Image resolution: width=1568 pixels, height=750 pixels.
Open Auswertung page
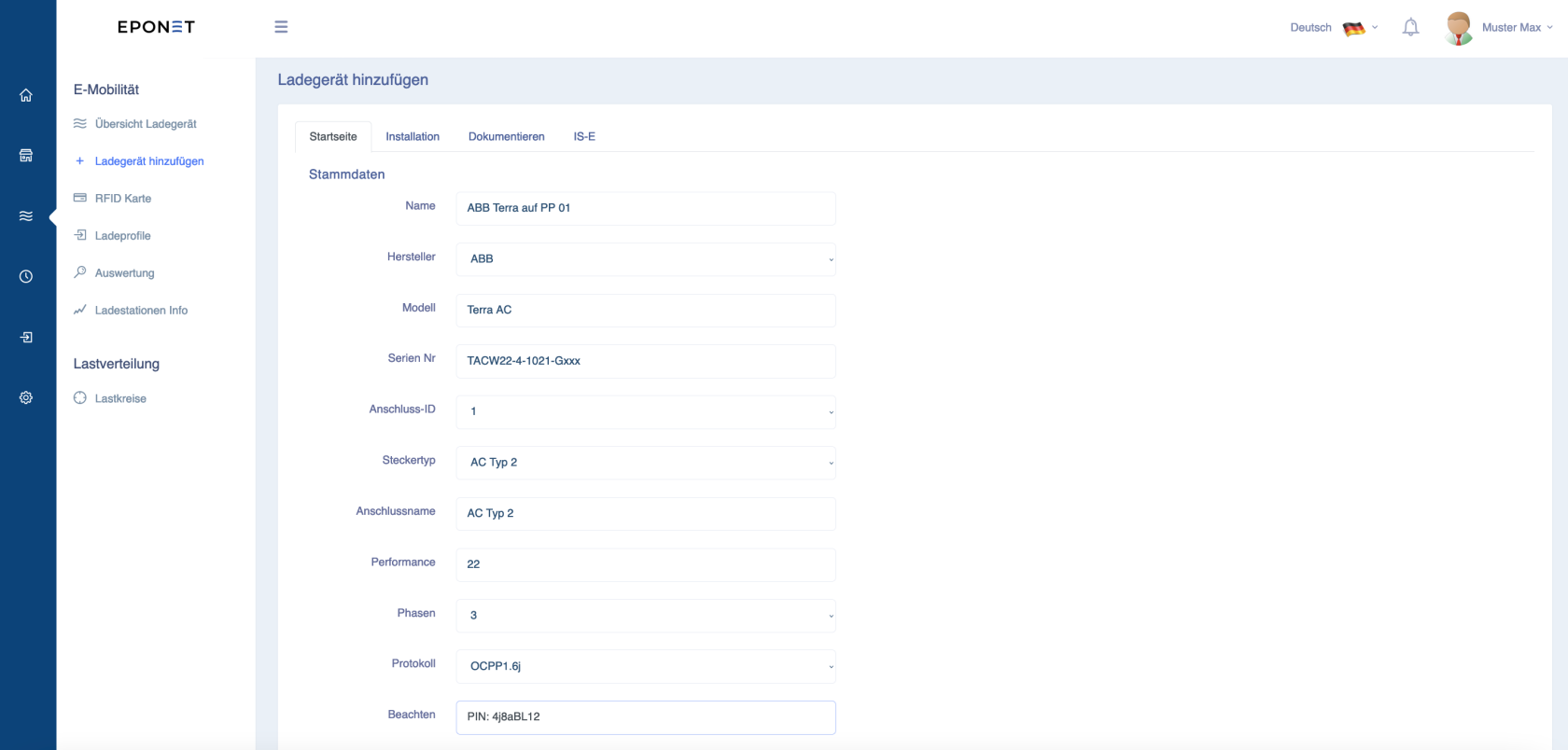125,273
